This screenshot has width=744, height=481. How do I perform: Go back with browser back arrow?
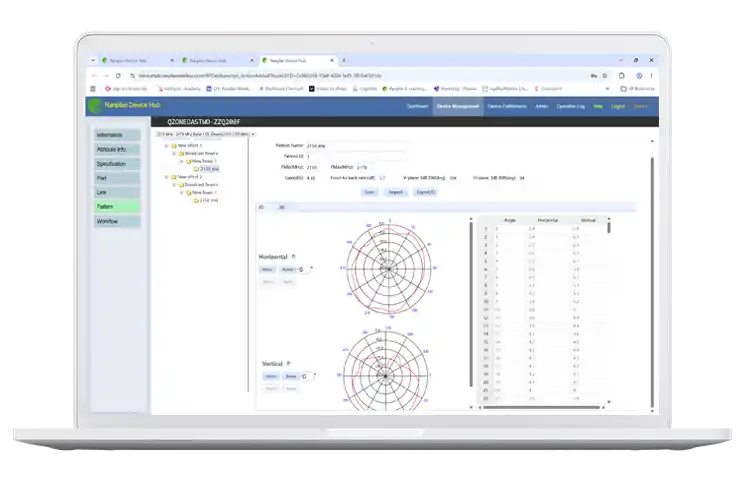[94, 76]
